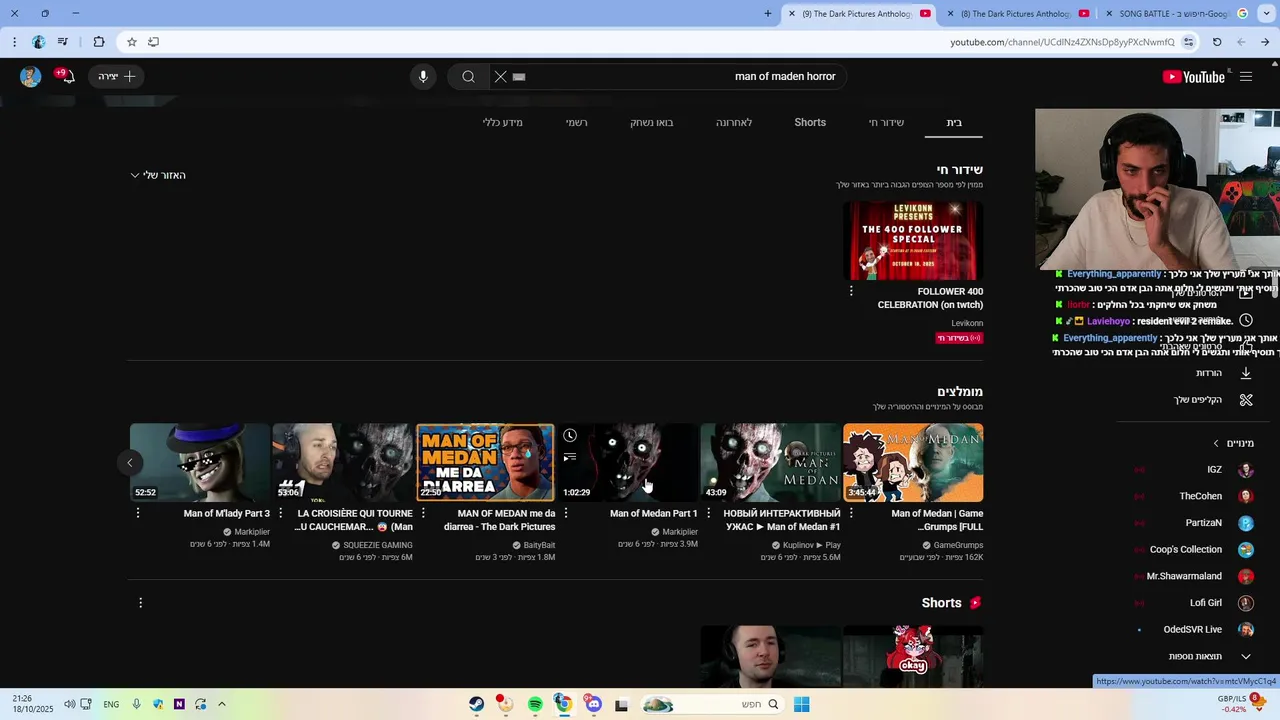This screenshot has width=1280, height=720.
Task: Click the 'יצירה' create button
Action: (x=117, y=77)
